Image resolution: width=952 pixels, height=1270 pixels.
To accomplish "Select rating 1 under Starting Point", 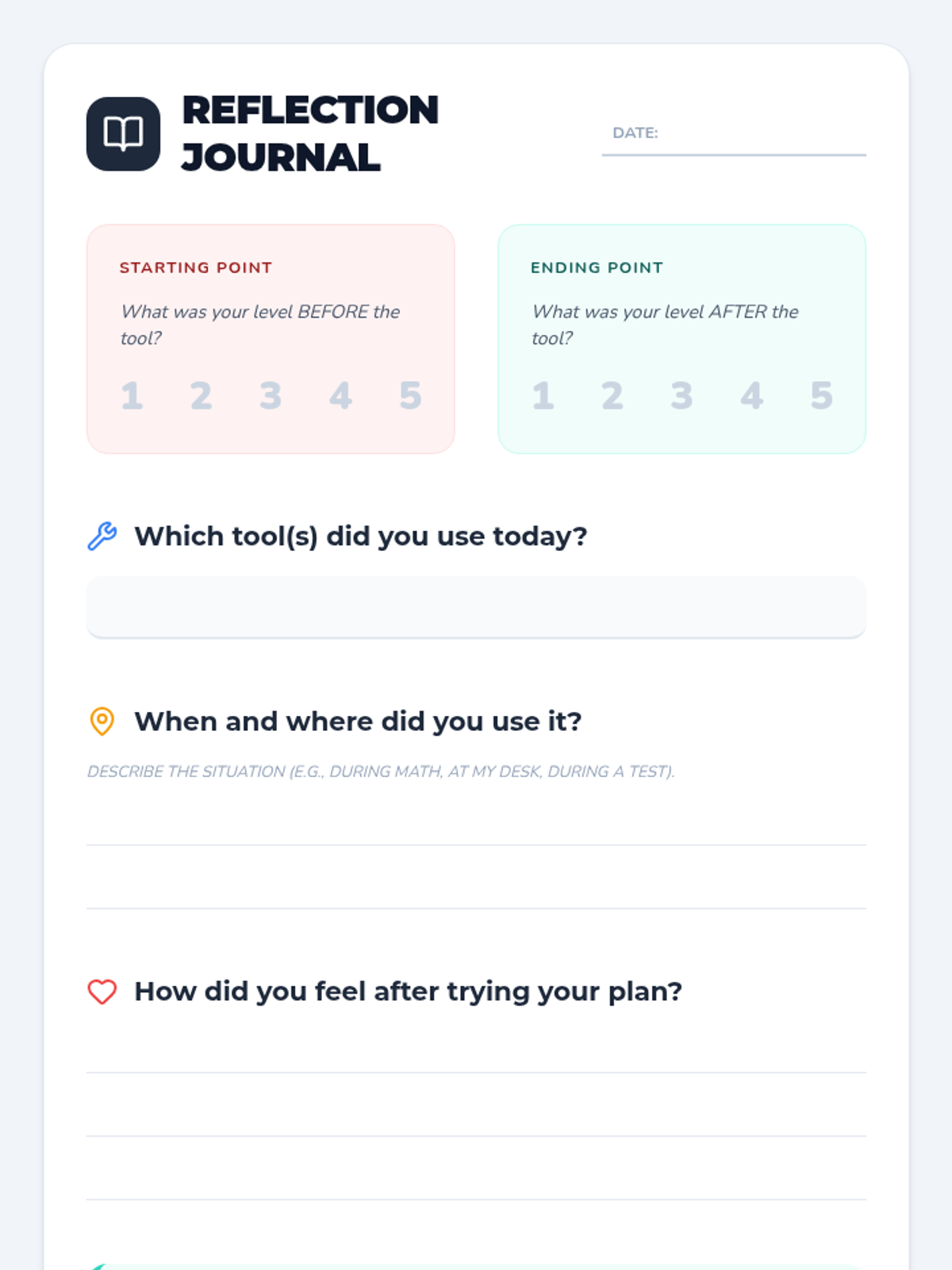I will point(132,395).
